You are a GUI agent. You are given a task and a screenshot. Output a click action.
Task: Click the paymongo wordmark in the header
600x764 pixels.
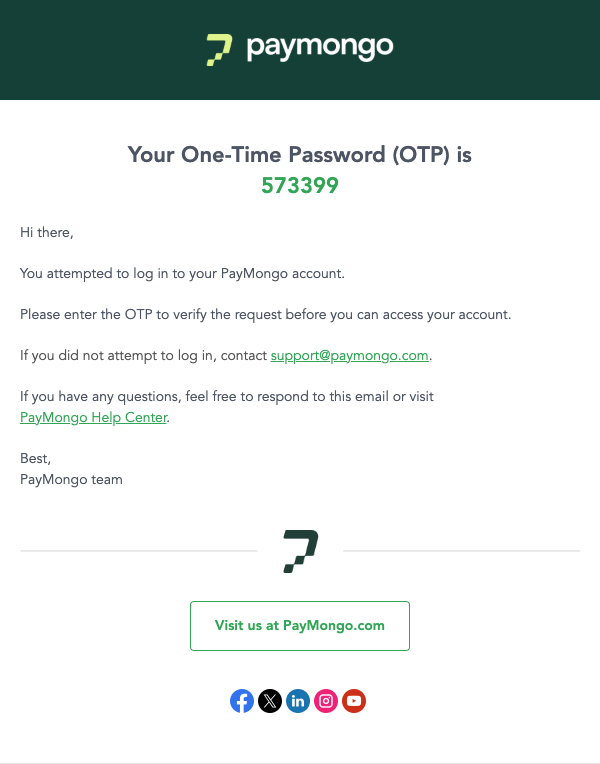pyautogui.click(x=320, y=48)
